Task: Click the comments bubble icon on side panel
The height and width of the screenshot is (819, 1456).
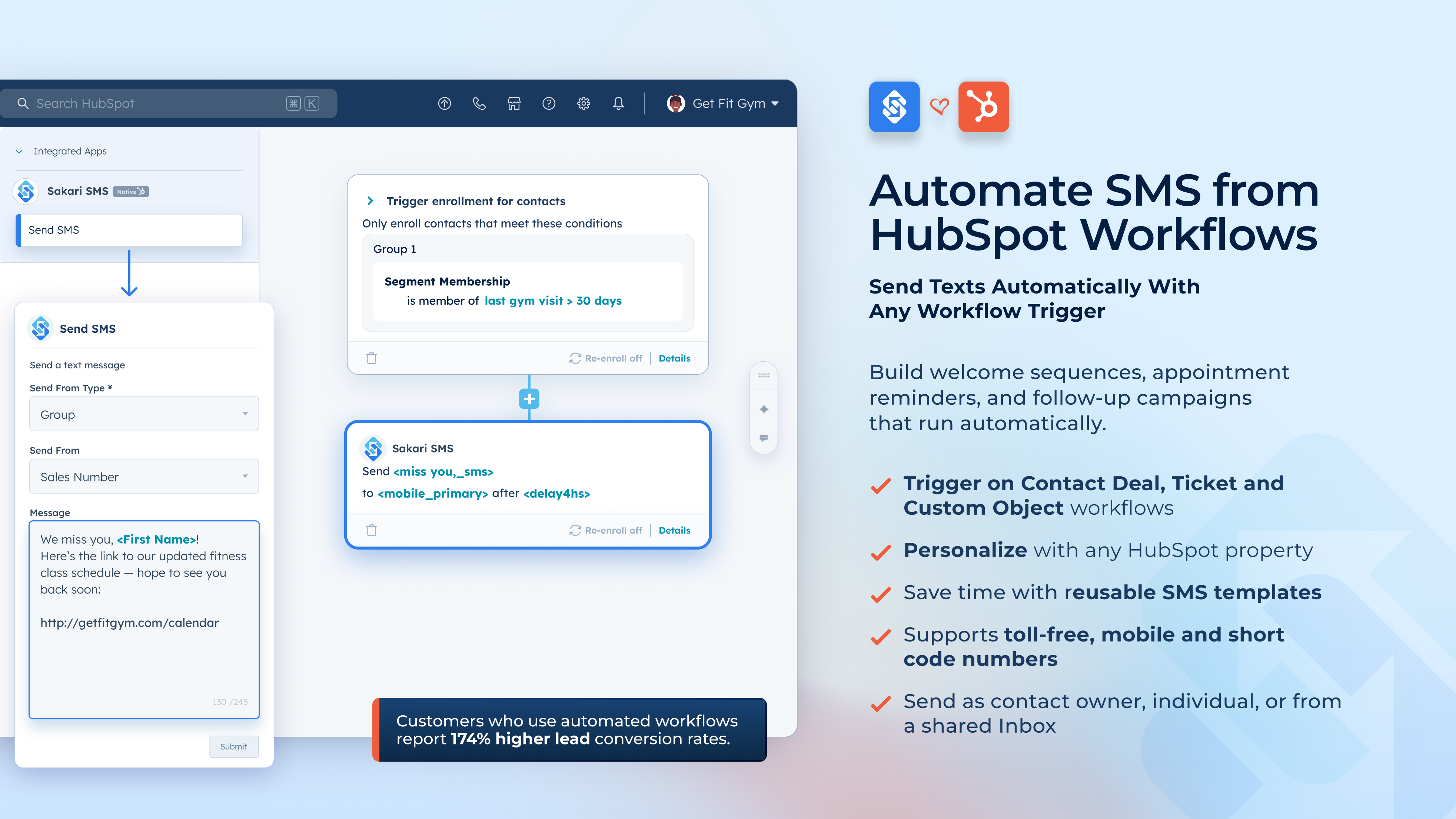Action: pyautogui.click(x=764, y=437)
